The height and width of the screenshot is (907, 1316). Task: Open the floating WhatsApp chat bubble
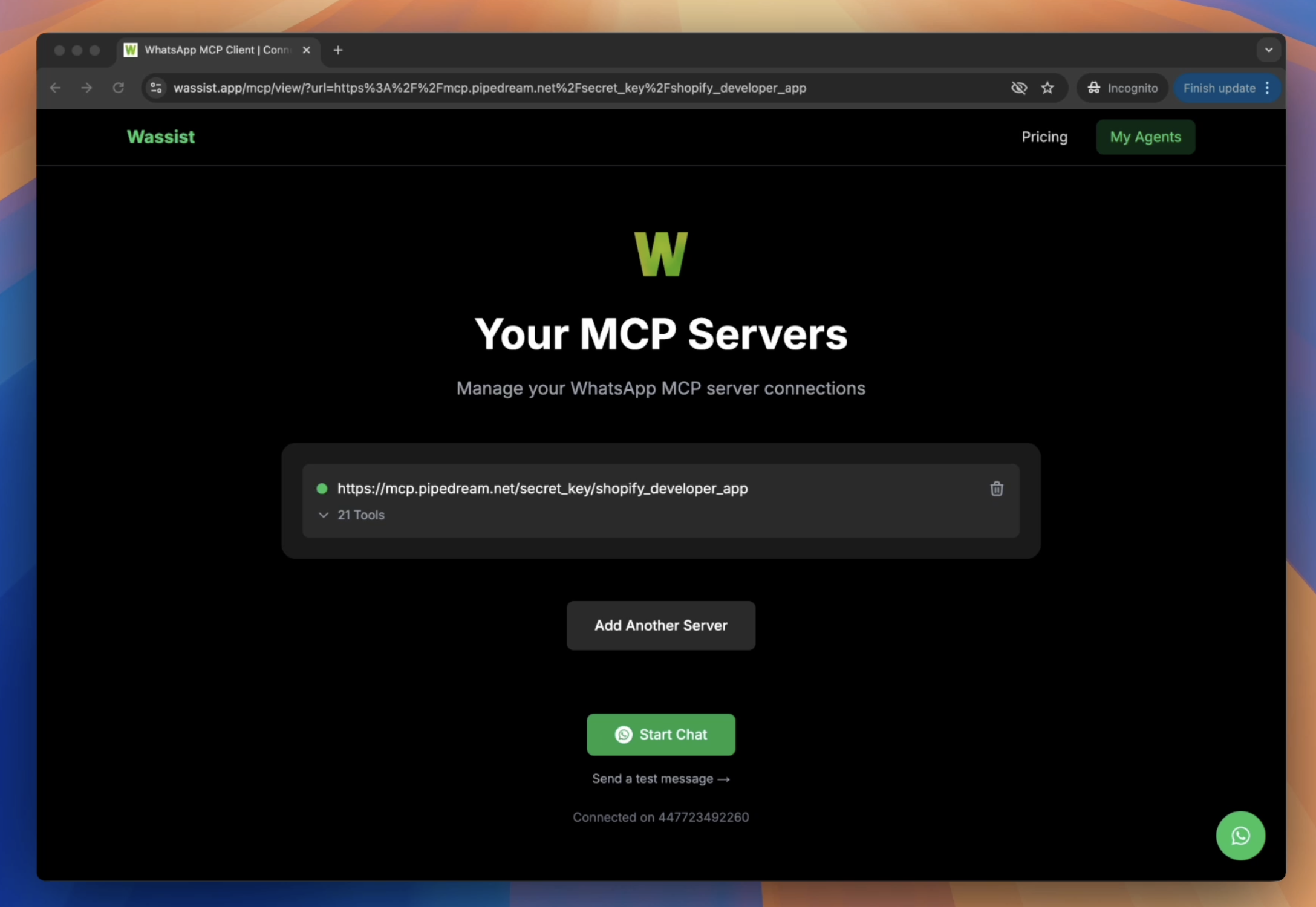coord(1240,836)
